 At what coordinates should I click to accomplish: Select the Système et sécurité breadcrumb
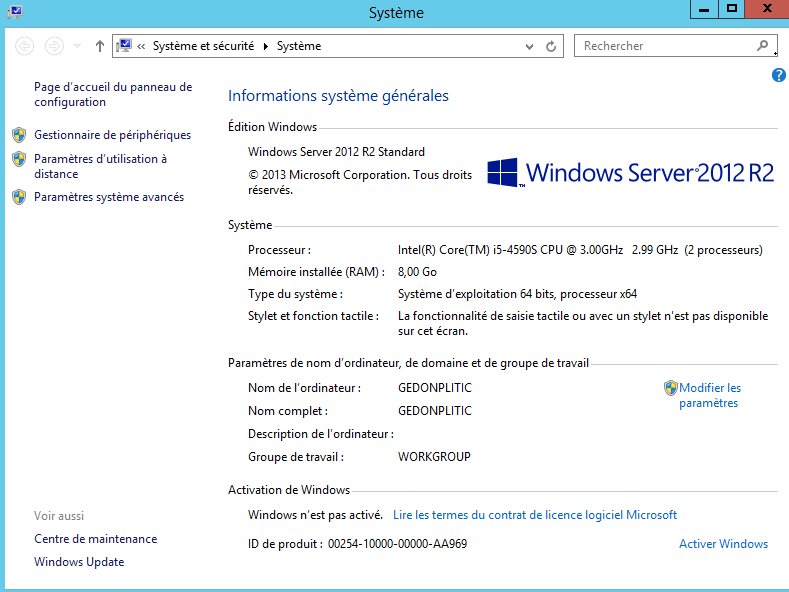203,46
